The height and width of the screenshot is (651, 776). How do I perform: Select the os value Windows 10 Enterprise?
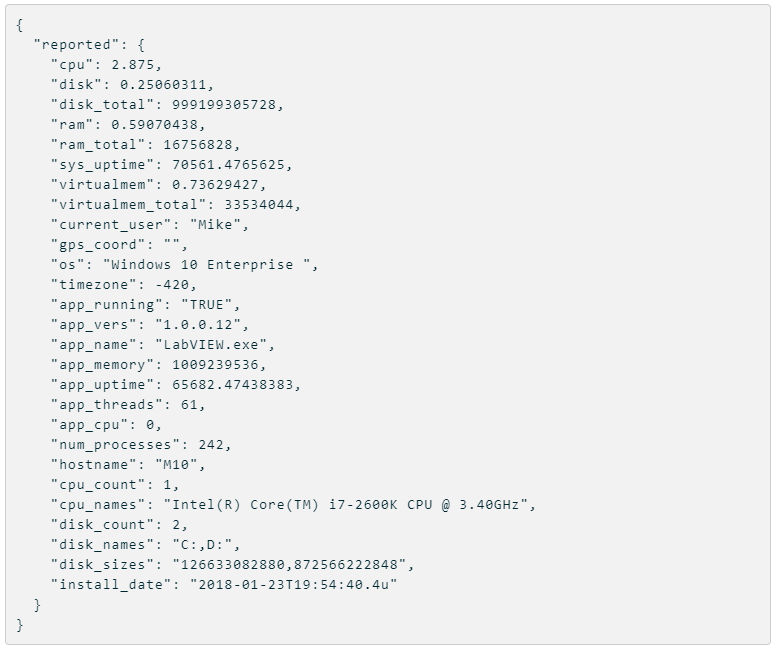coord(206,265)
